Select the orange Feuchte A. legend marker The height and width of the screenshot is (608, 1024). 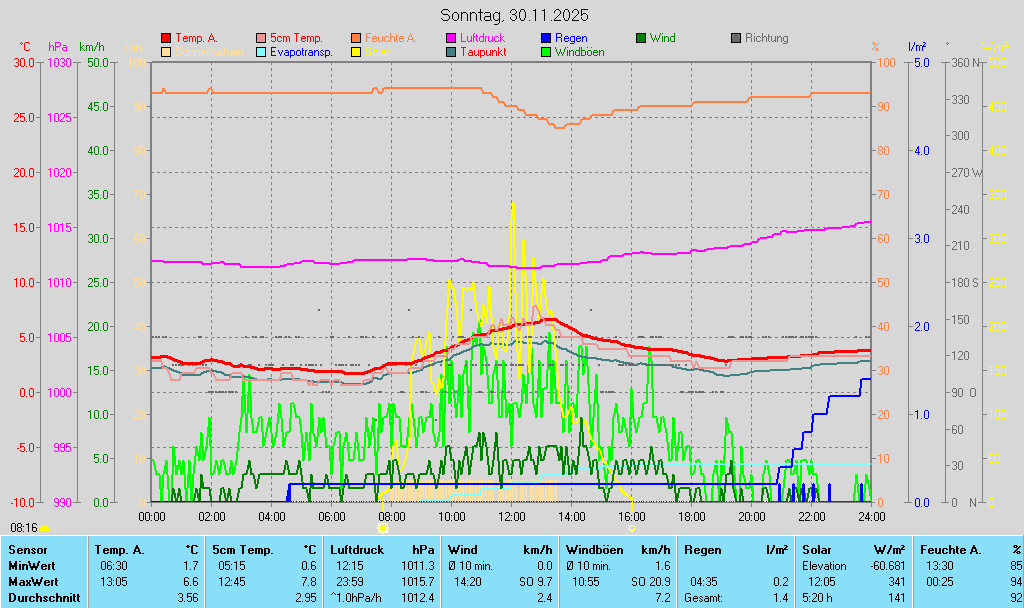click(x=356, y=38)
